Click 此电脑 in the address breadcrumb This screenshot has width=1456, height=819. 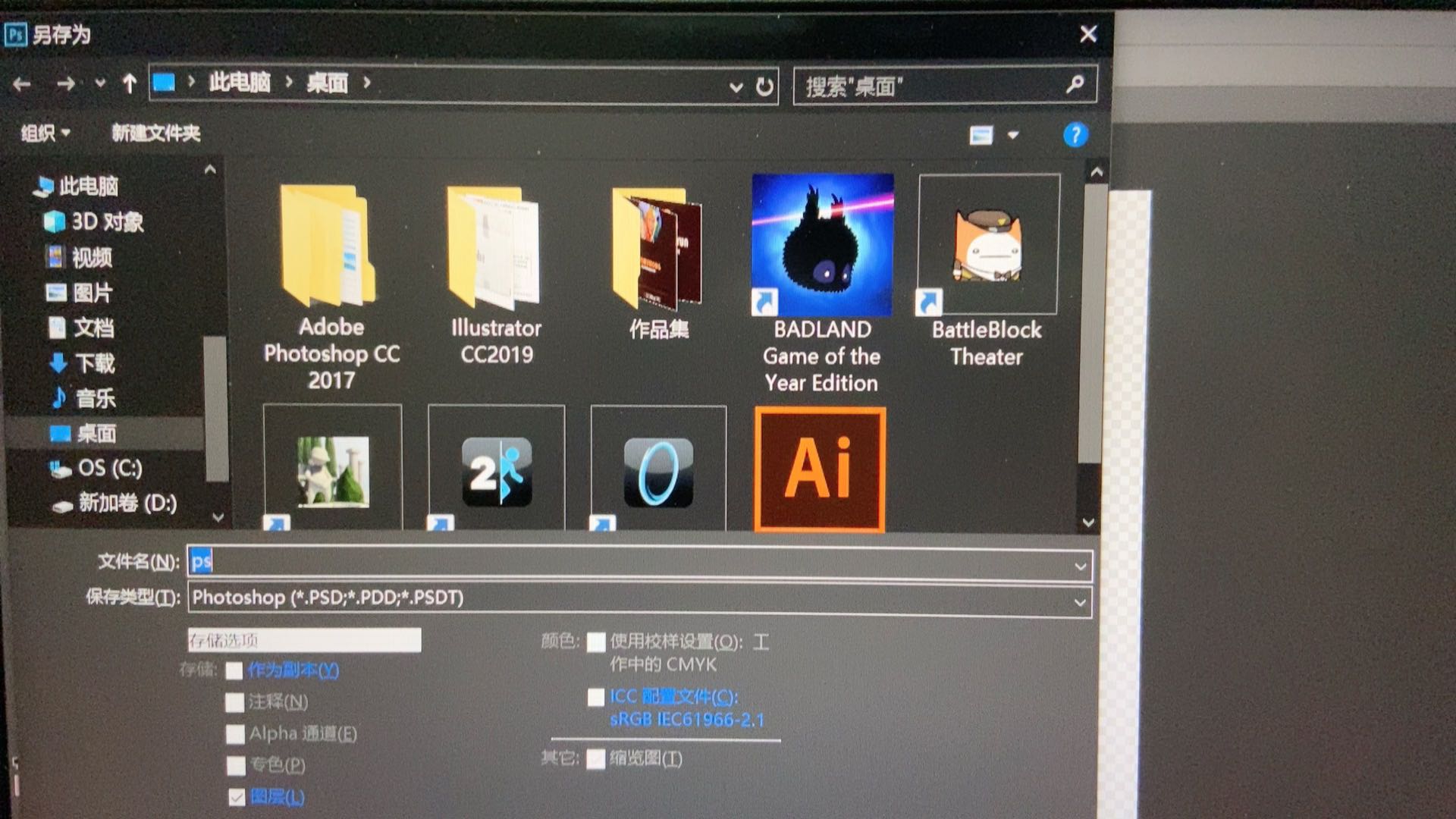239,82
